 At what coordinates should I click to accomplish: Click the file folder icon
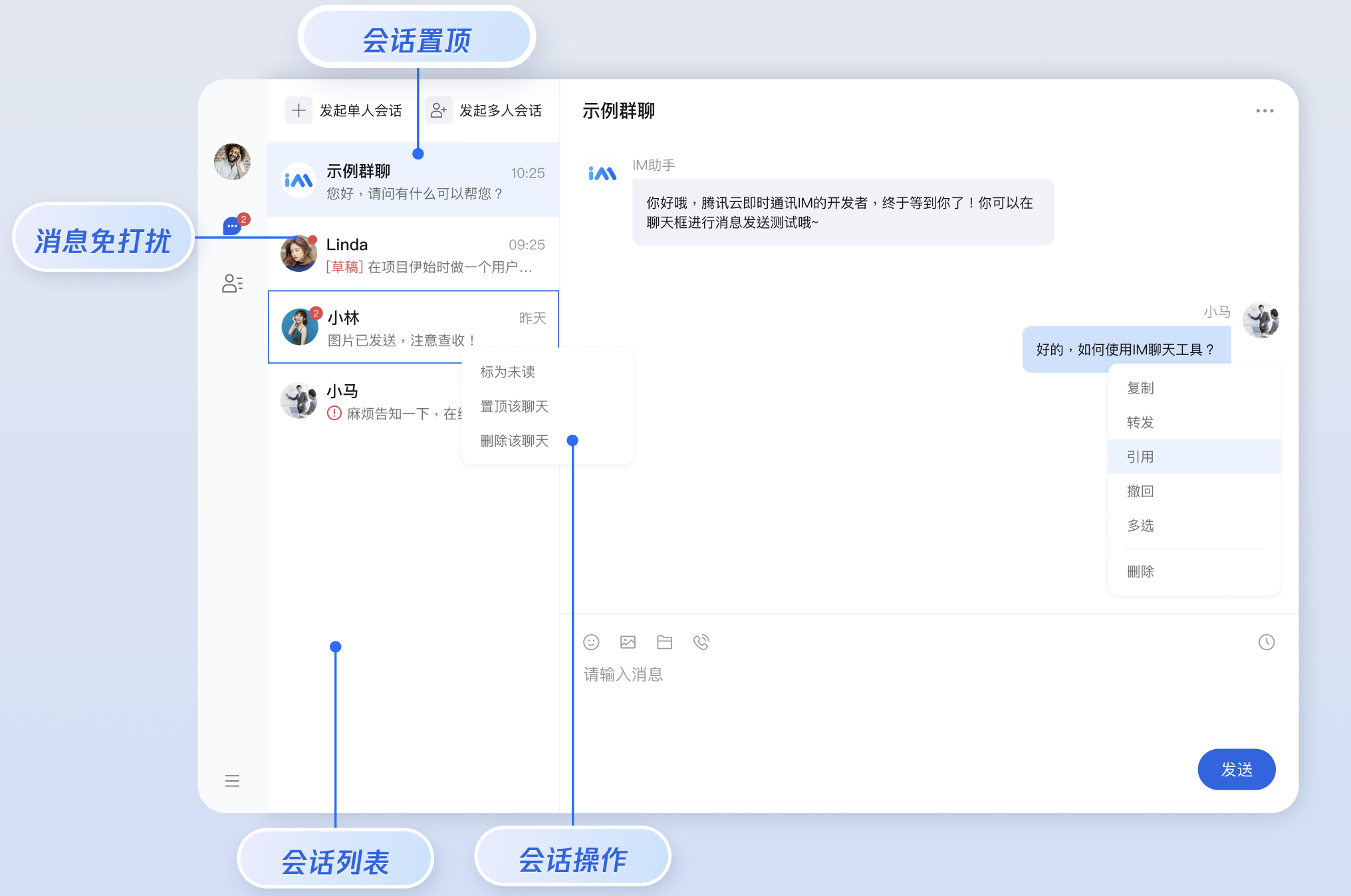click(664, 642)
